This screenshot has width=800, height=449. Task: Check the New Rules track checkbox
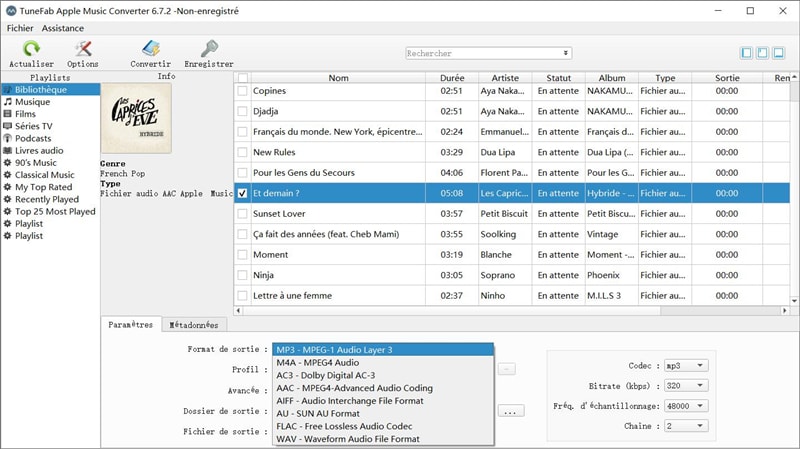(x=242, y=152)
